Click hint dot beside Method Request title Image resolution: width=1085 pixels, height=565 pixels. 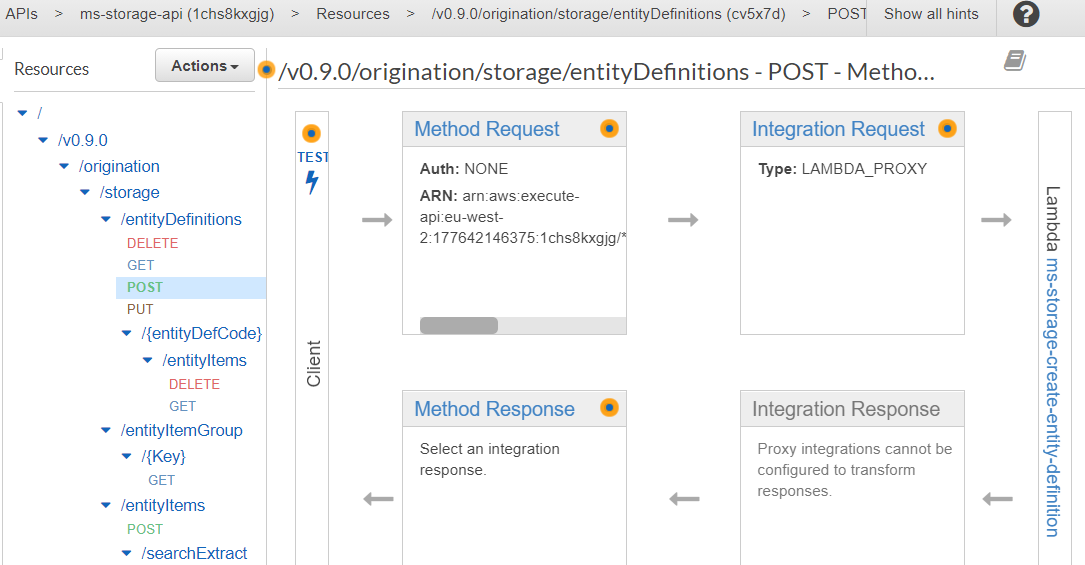click(x=609, y=128)
